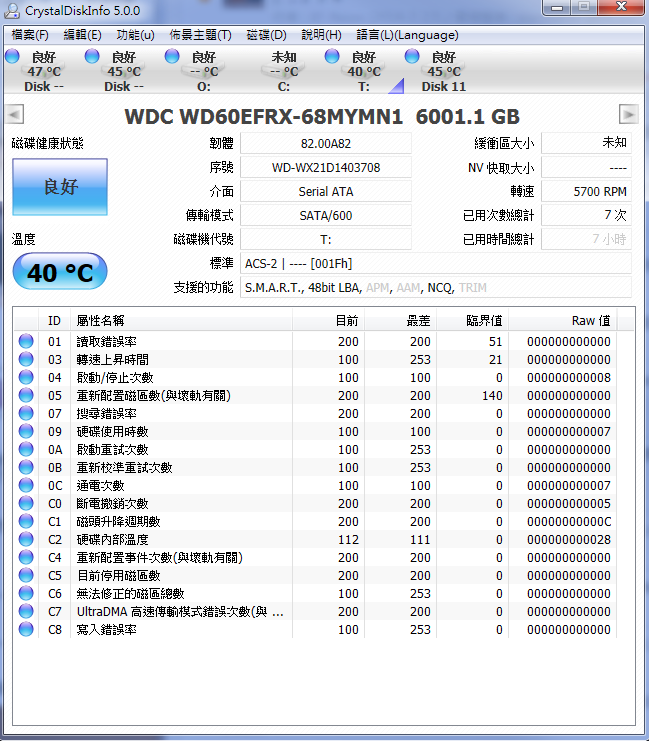The image size is (649, 741).
Task: Click status icon for 07 搜尋錯誤率
Action: pyautogui.click(x=26, y=413)
